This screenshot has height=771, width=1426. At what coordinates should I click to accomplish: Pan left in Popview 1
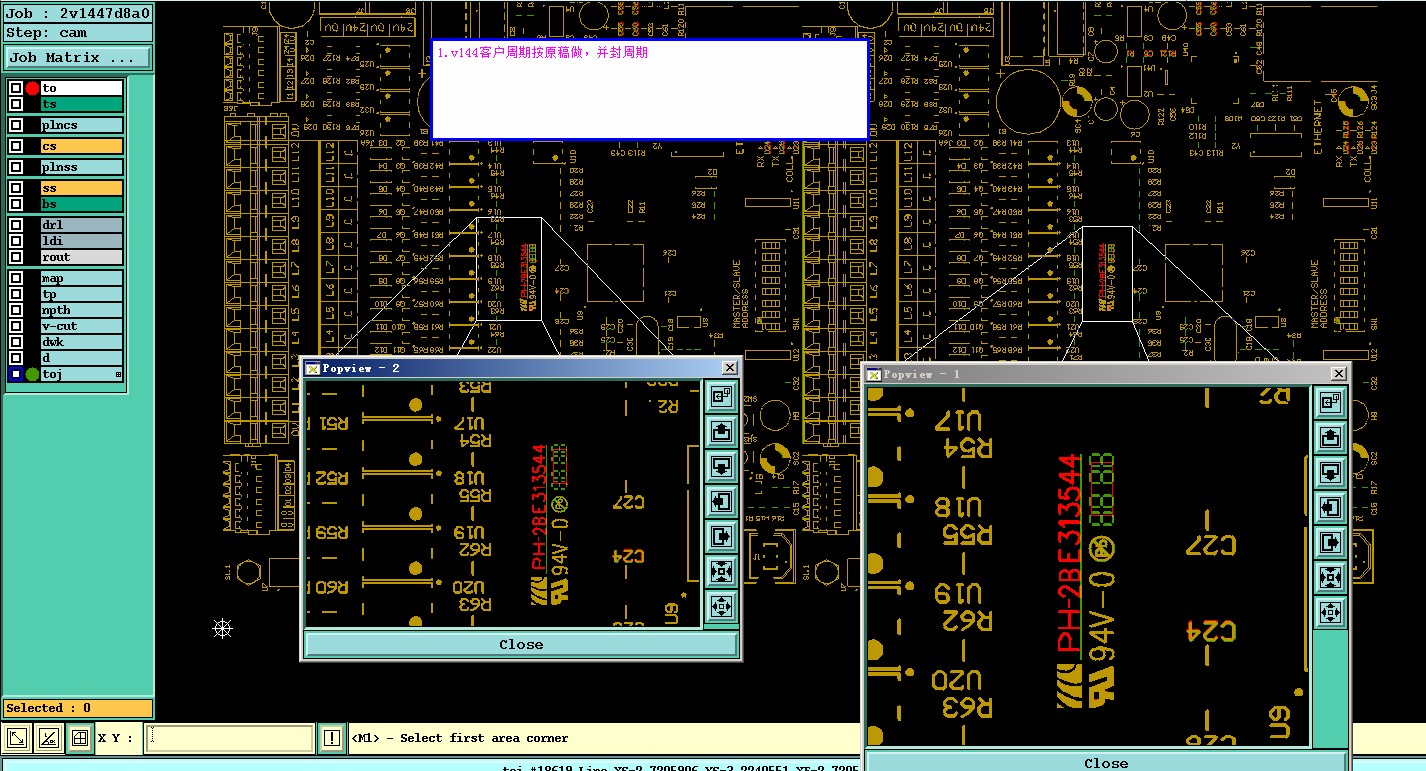point(1330,507)
